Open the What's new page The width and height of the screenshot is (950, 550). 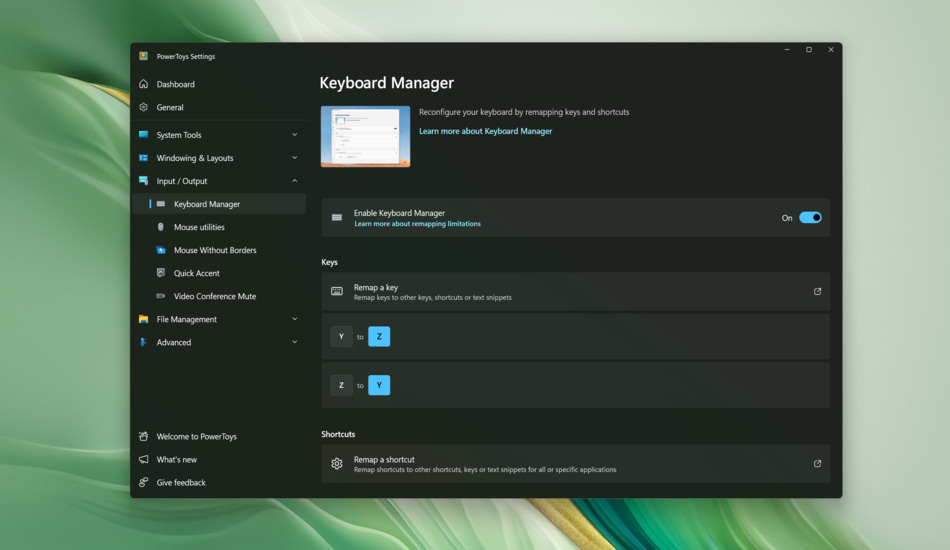[x=177, y=459]
